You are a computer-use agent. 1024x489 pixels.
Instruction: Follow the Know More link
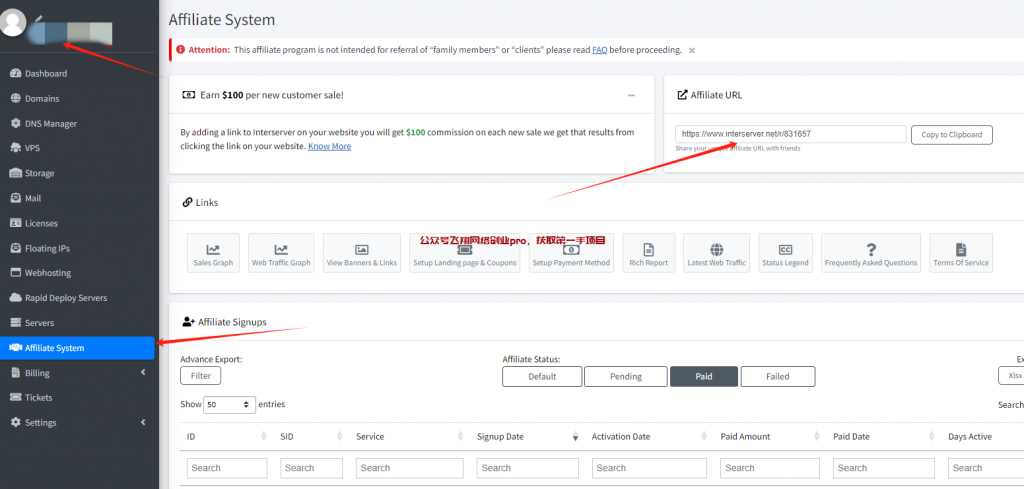(x=329, y=146)
